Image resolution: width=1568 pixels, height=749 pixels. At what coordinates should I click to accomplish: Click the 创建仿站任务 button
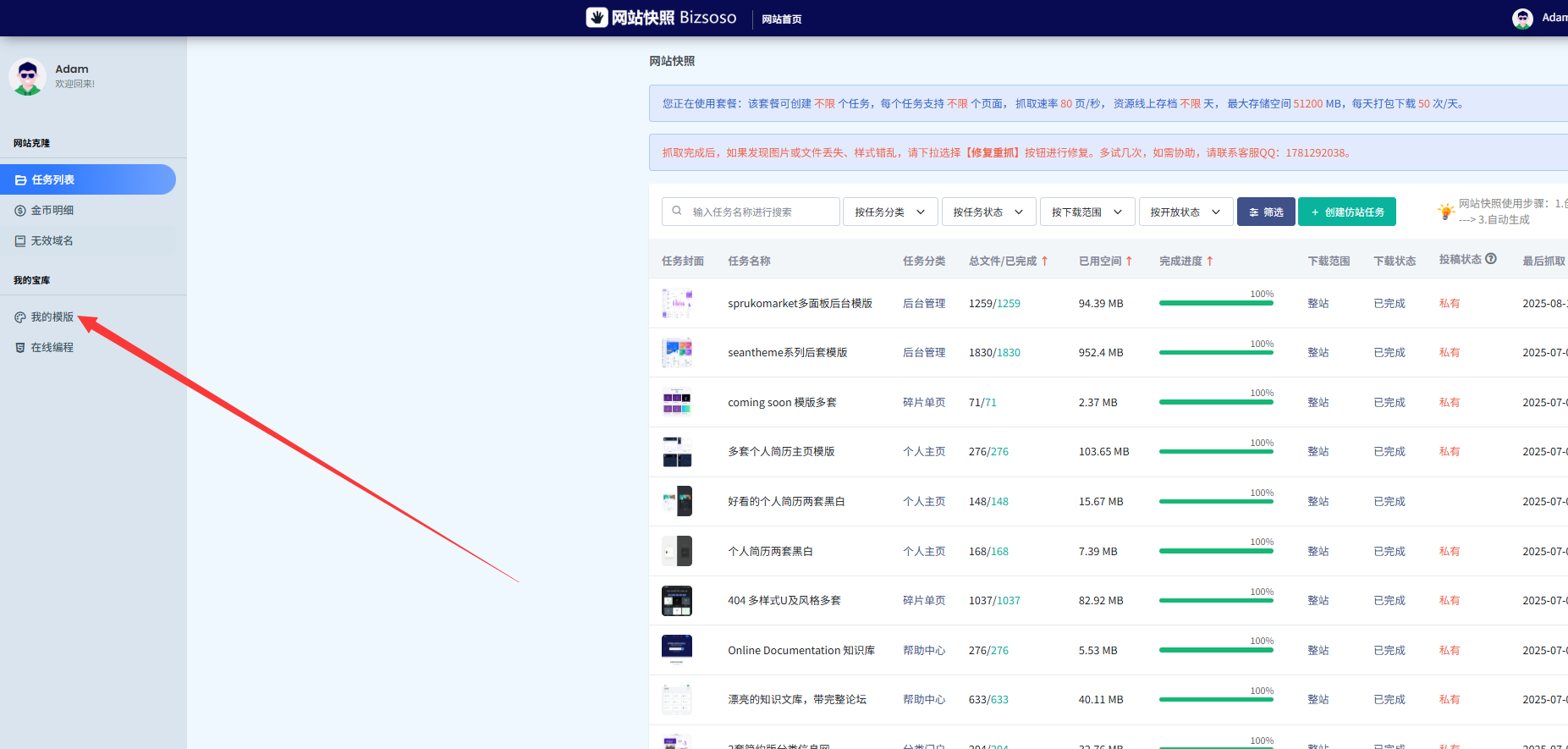[x=1346, y=212]
